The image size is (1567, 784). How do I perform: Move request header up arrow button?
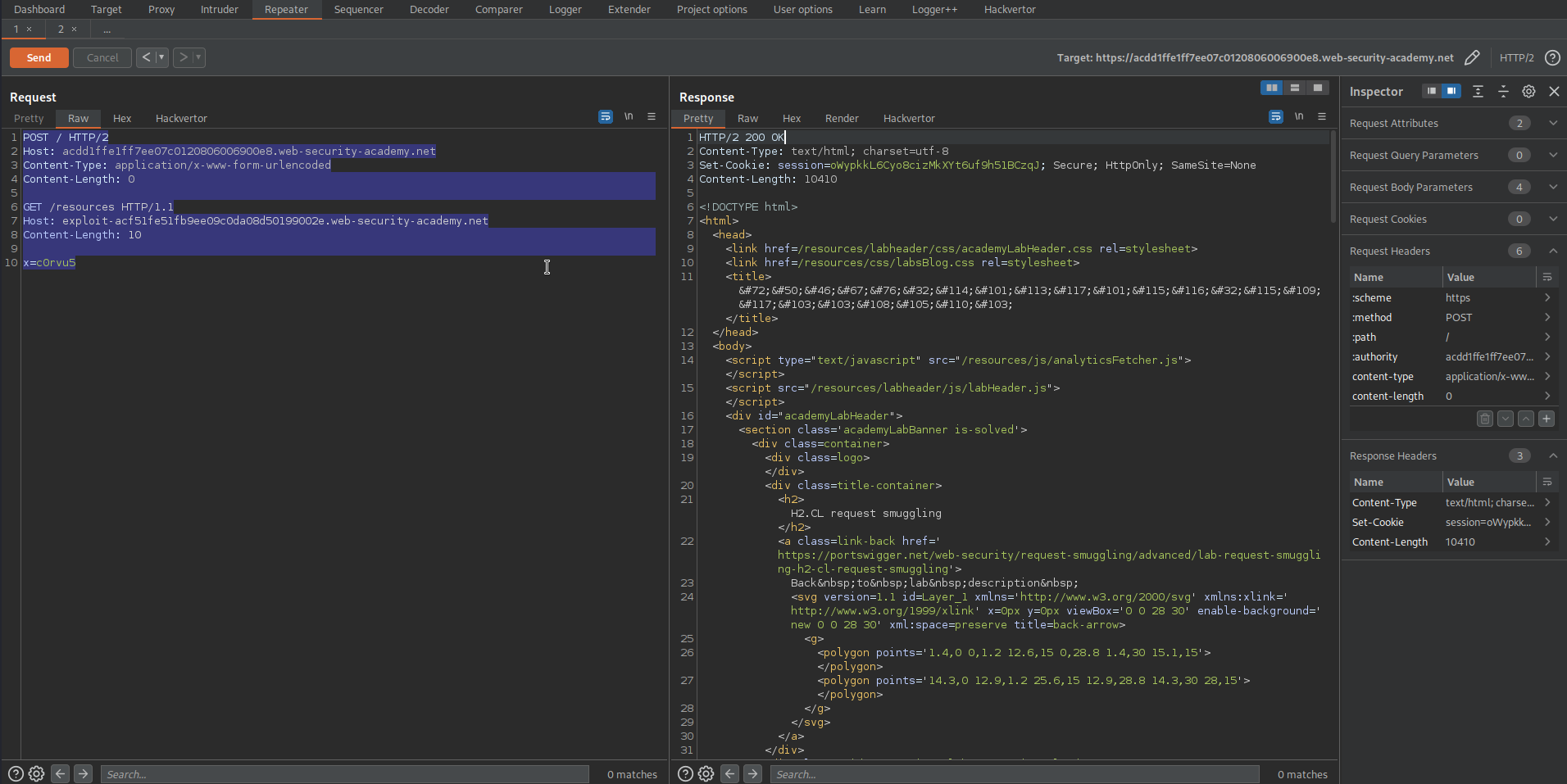(x=1526, y=419)
